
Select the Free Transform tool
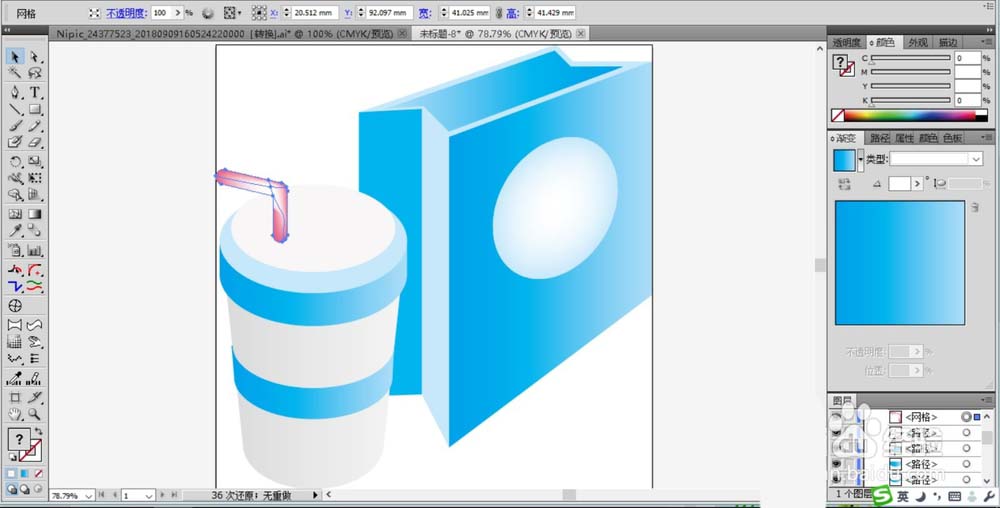pos(34,178)
